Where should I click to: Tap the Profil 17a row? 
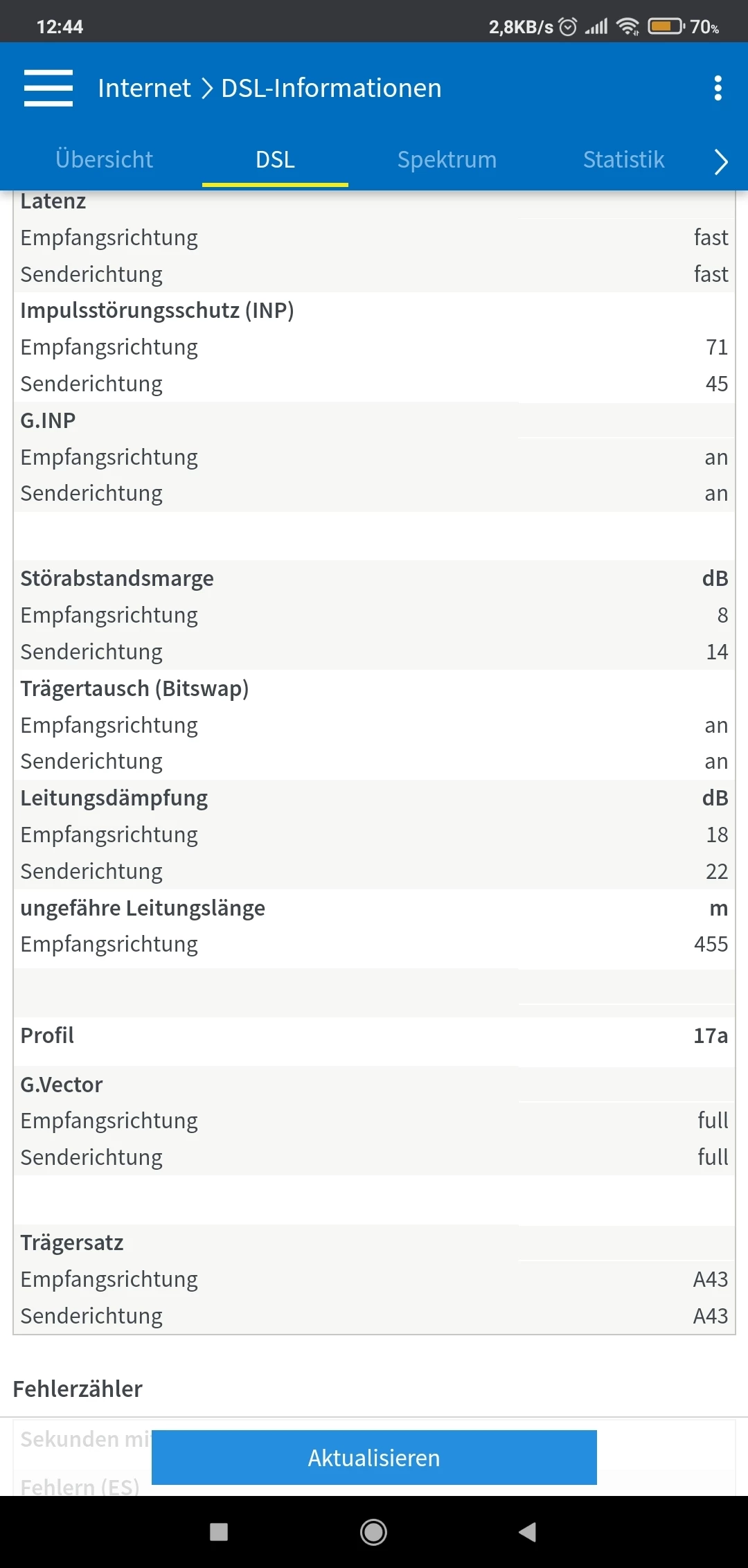374,1035
